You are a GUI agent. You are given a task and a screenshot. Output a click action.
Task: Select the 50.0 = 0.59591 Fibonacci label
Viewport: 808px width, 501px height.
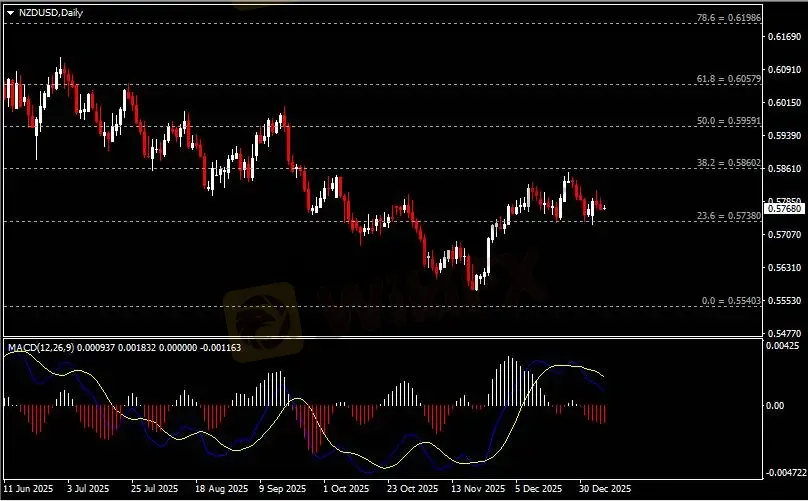coord(729,121)
